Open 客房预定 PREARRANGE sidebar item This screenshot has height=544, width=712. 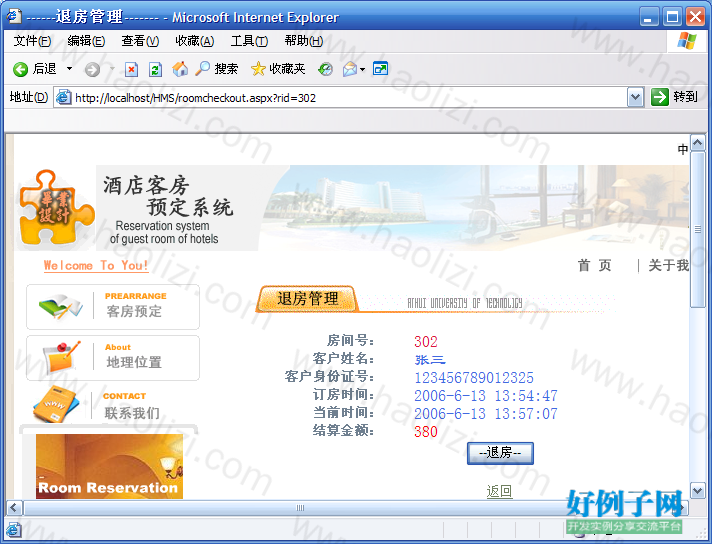113,307
